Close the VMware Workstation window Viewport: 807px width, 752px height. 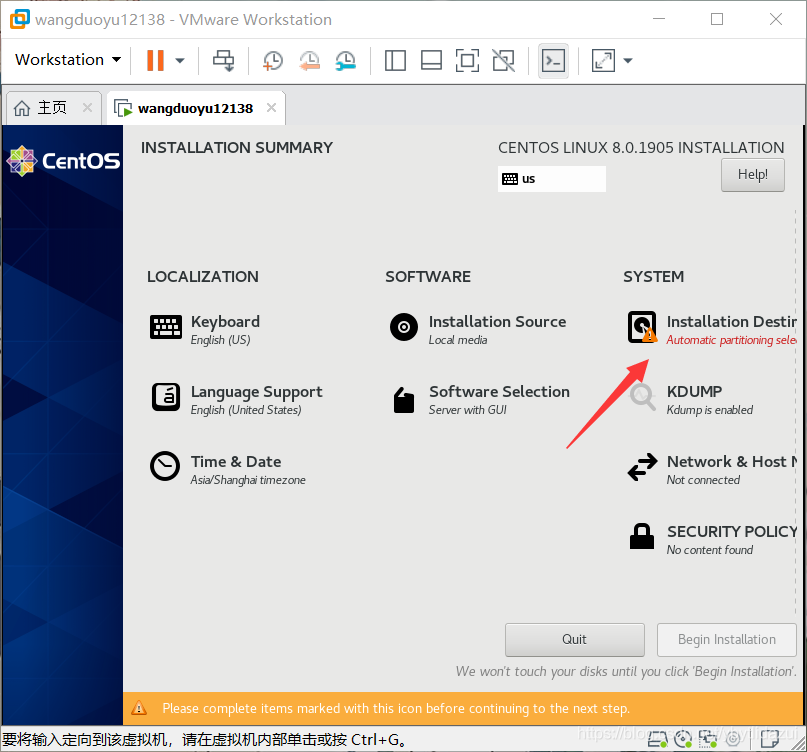click(x=776, y=19)
